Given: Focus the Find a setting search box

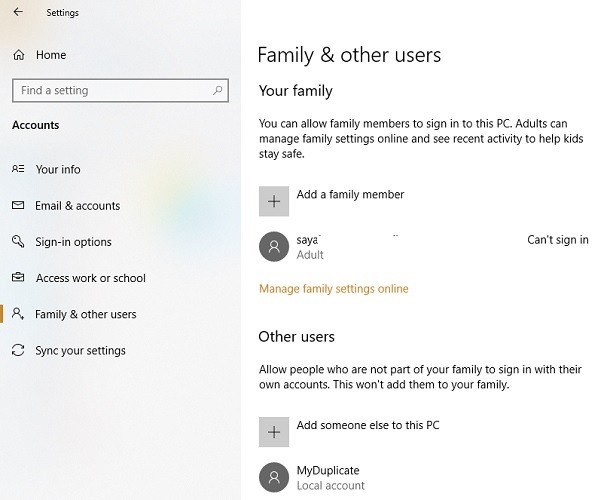Looking at the screenshot, I should (x=110, y=91).
